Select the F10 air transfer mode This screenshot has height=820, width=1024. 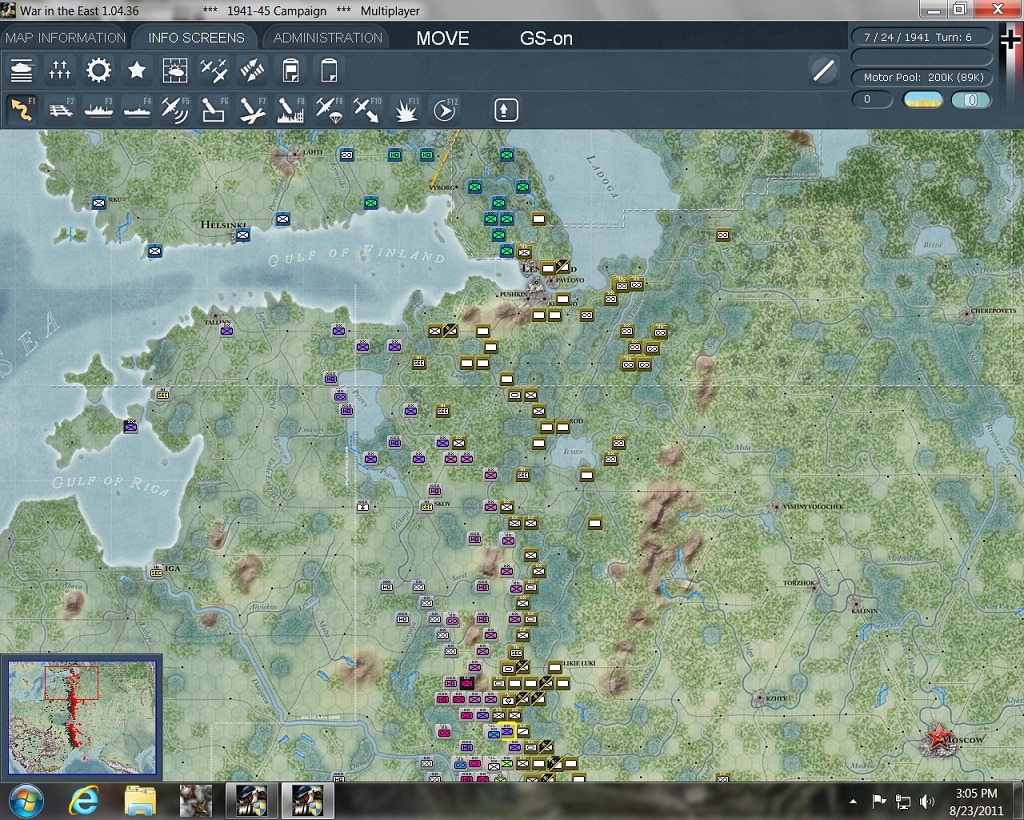(367, 110)
